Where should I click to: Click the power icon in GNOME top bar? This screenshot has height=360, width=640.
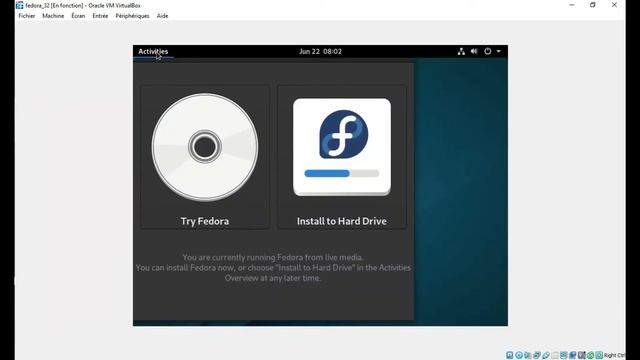(x=488, y=51)
